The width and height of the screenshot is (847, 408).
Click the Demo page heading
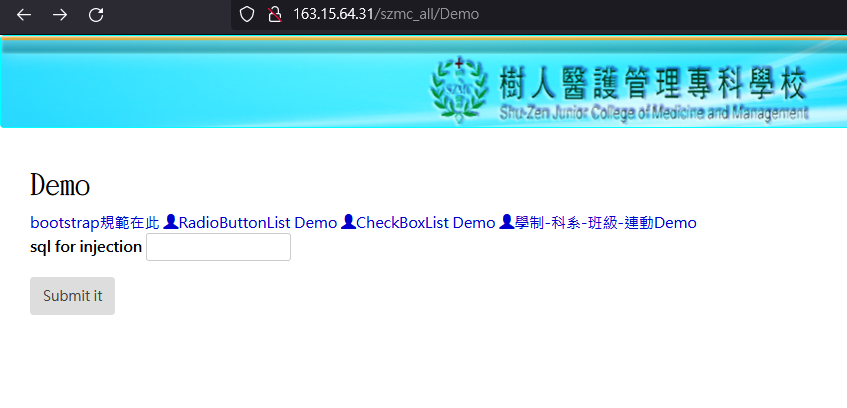coord(60,185)
